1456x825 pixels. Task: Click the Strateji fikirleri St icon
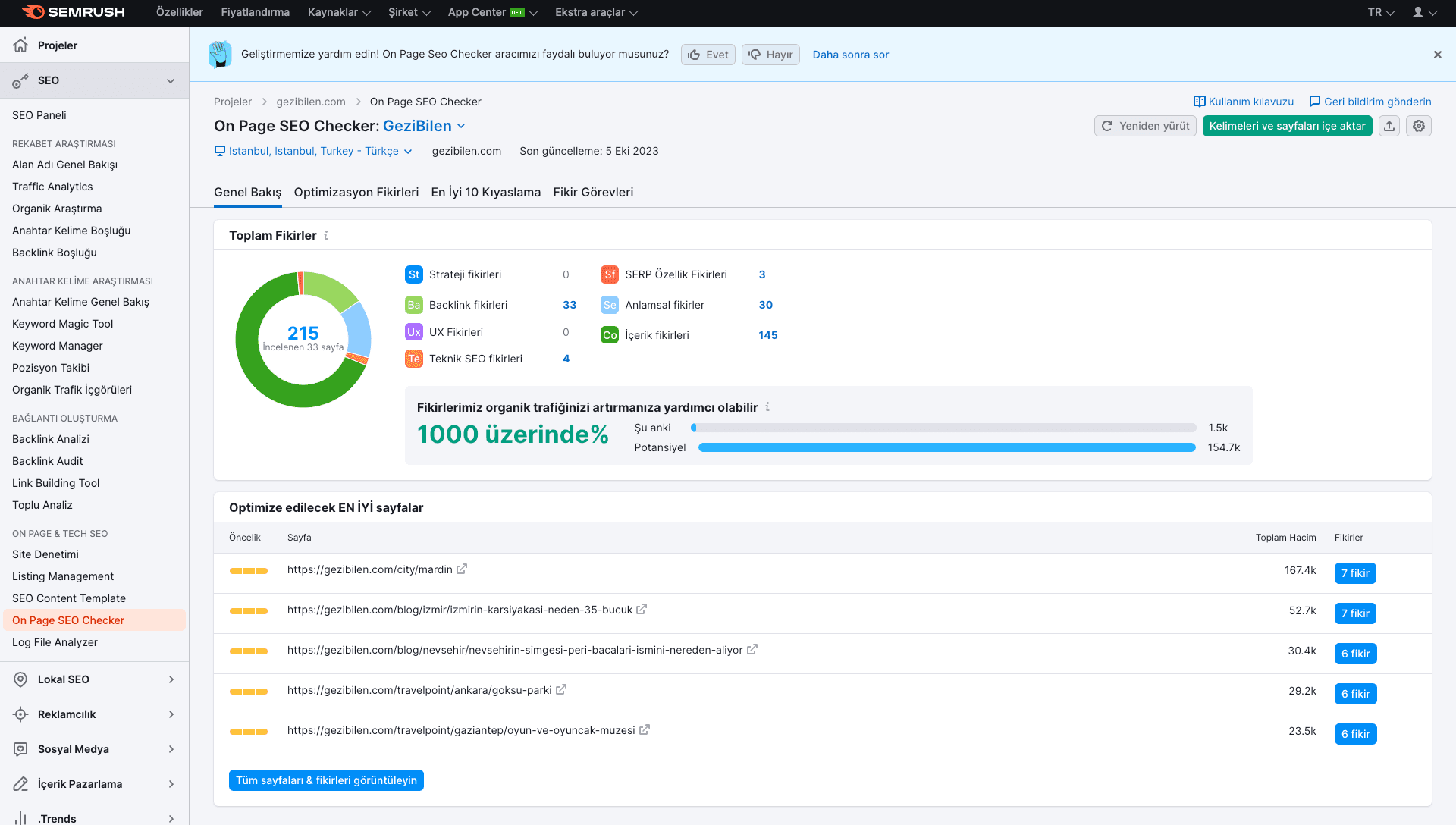pos(413,274)
